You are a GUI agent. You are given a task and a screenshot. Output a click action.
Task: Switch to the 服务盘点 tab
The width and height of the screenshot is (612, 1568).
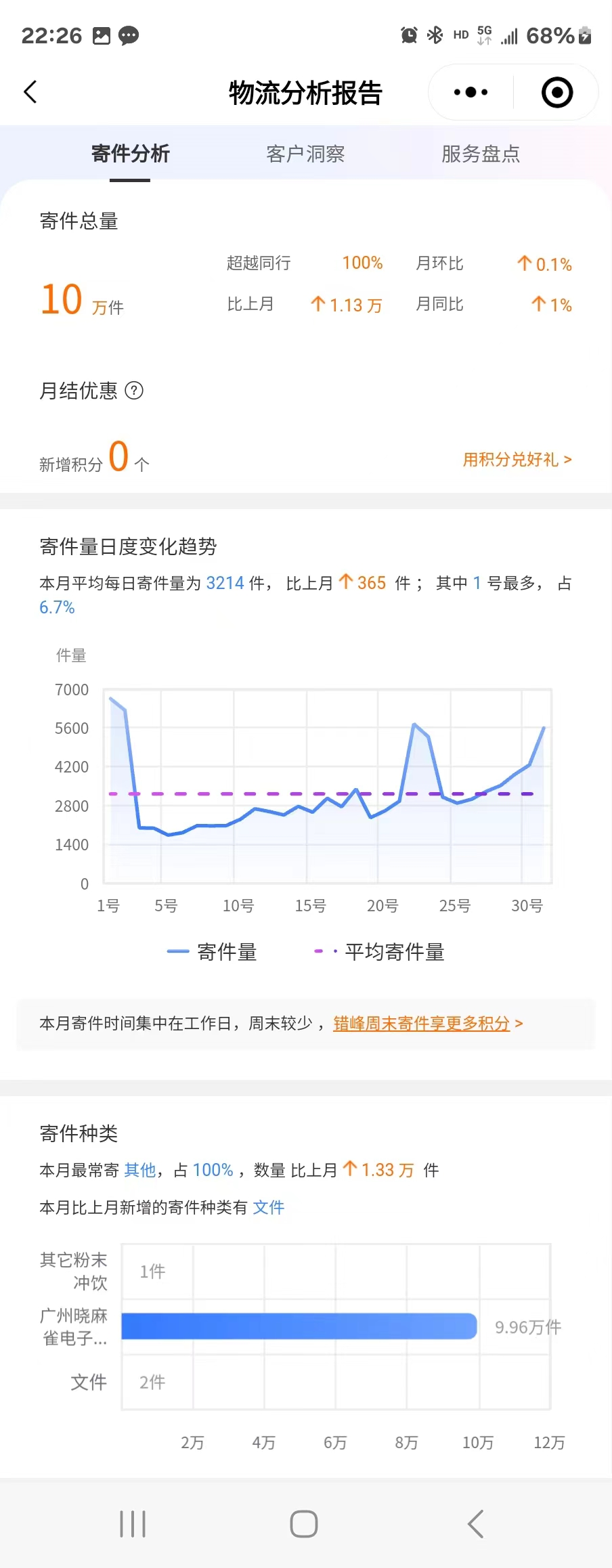click(480, 154)
